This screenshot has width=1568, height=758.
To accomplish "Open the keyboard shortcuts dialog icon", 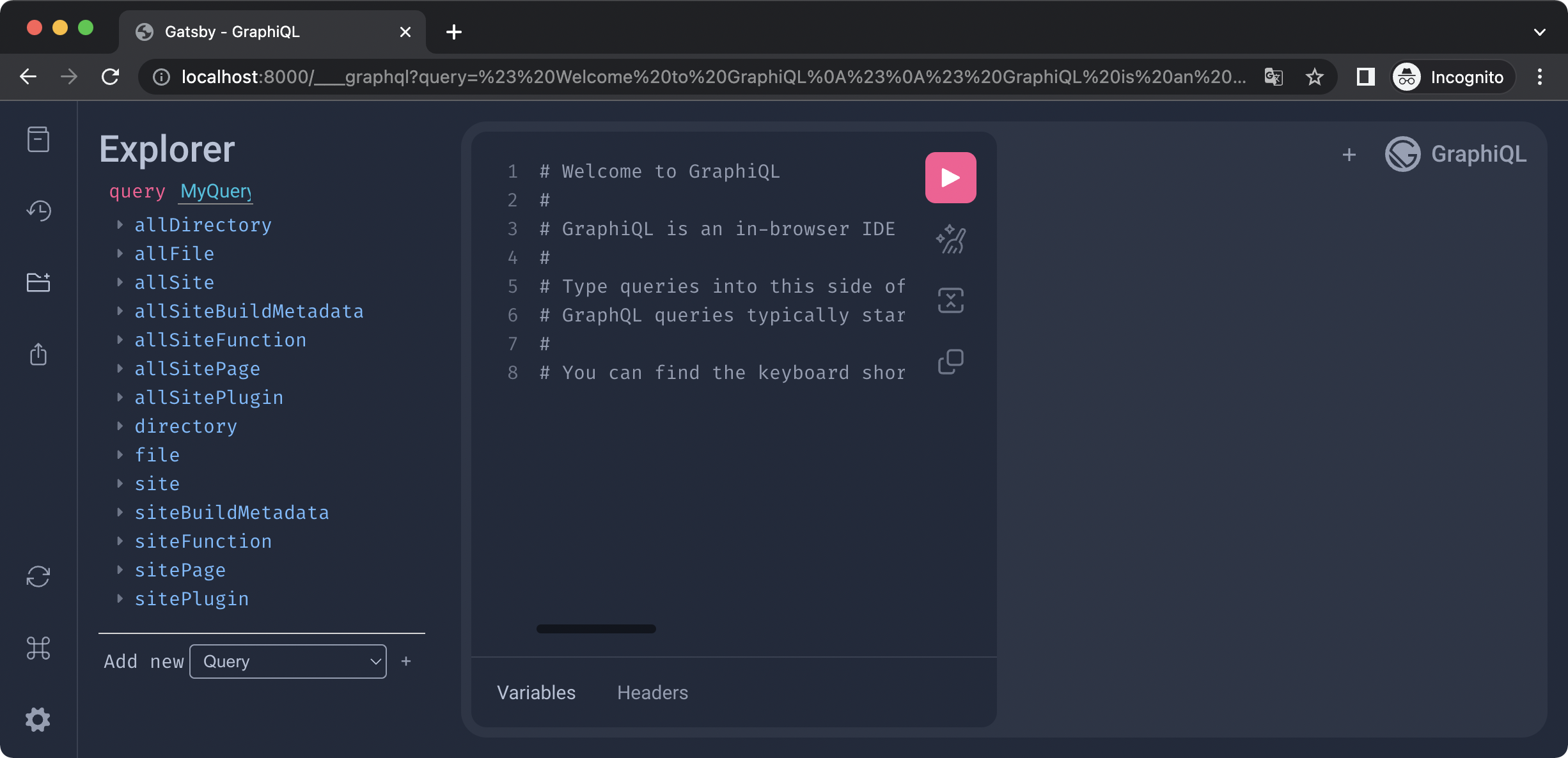I will coord(38,648).
